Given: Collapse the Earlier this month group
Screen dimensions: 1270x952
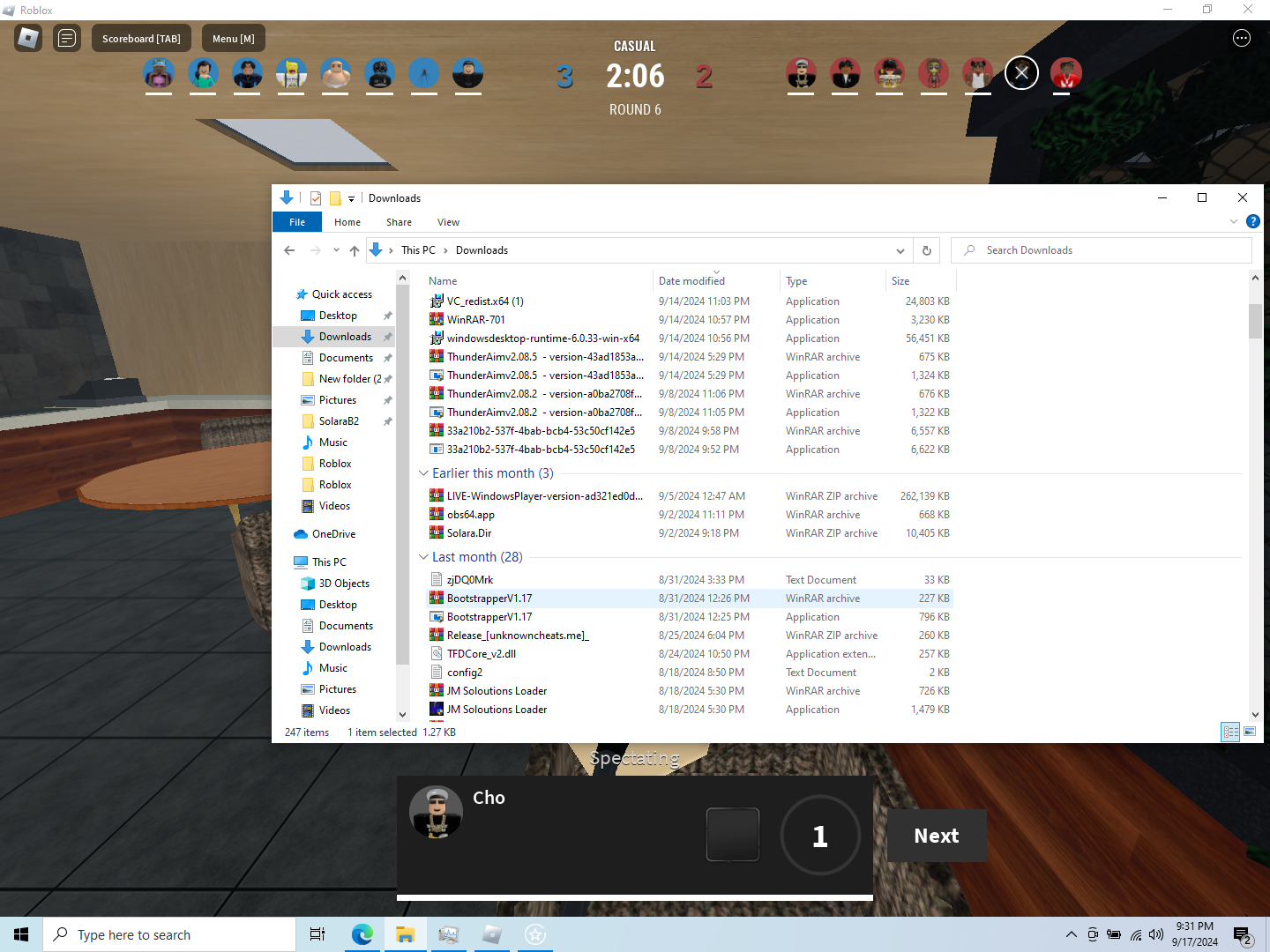Looking at the screenshot, I should pyautogui.click(x=423, y=473).
